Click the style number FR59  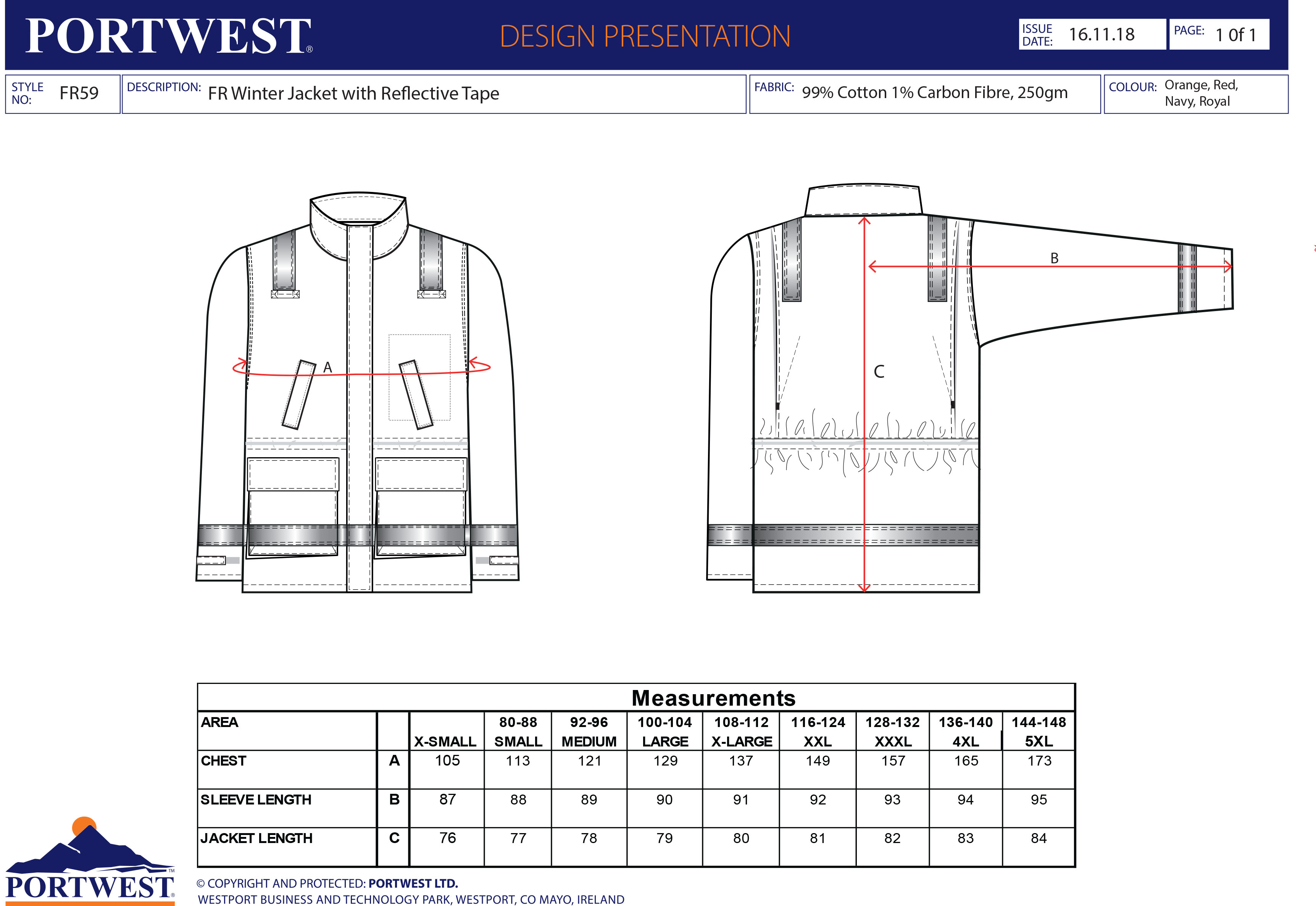tap(79, 93)
